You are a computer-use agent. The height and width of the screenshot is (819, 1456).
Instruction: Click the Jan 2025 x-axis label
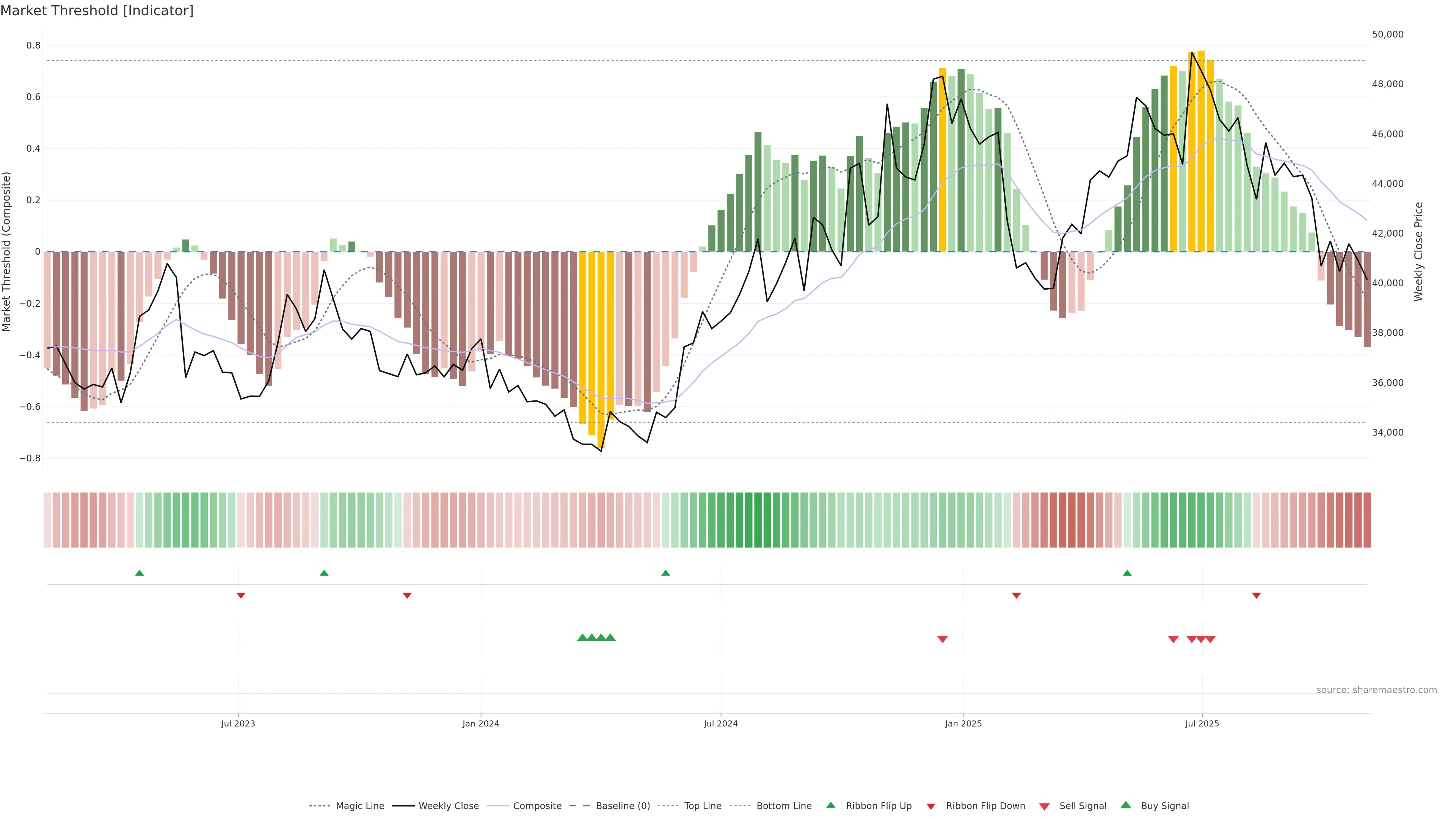coord(963,723)
